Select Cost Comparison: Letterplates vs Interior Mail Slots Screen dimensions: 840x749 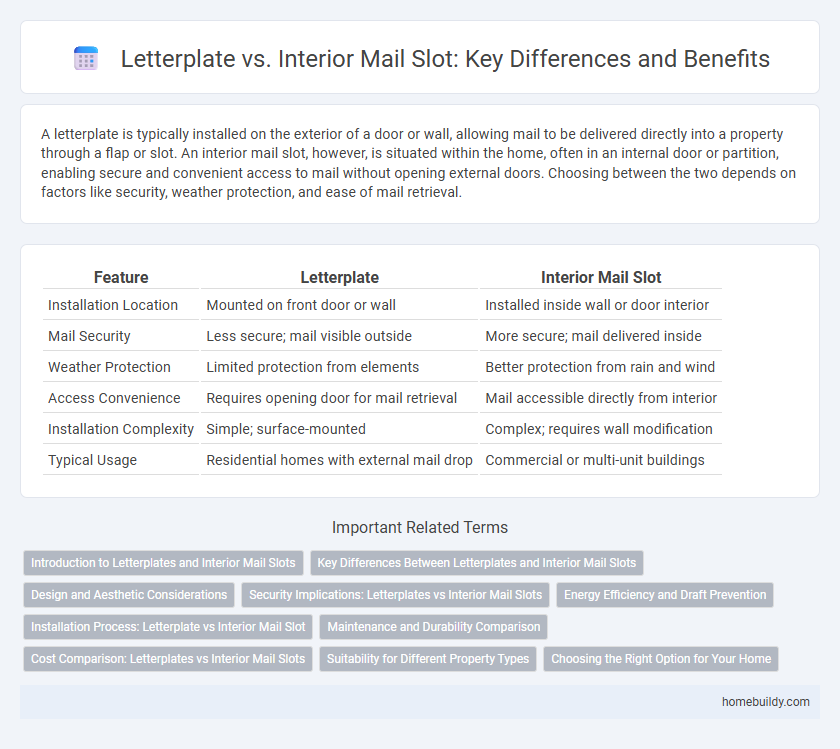click(x=167, y=659)
